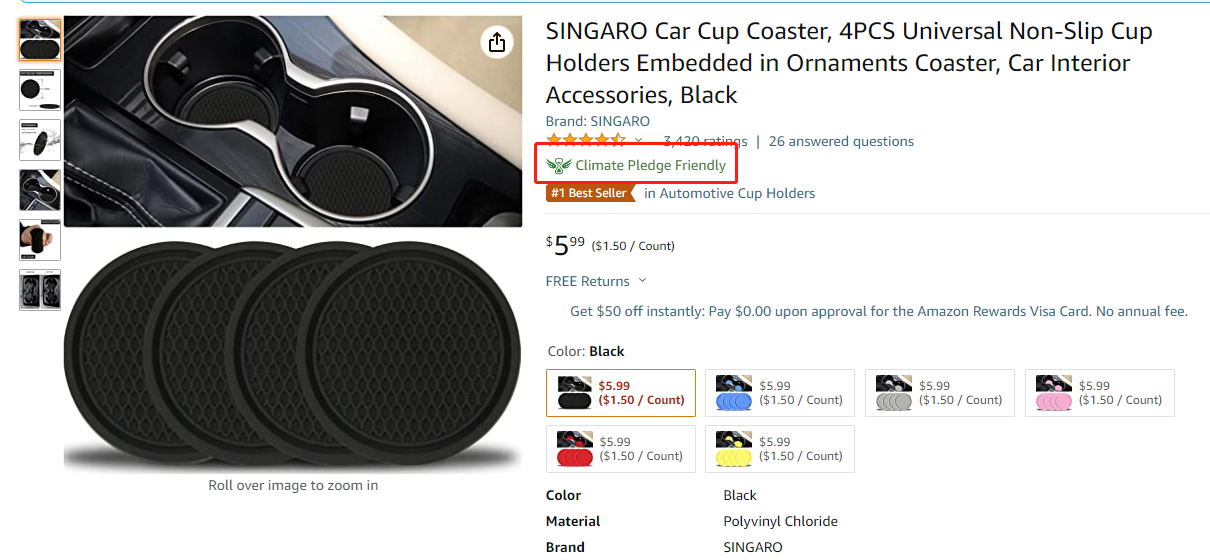Select the last thumbnail in the image list
Screen dimensions: 1210x560
(40, 290)
